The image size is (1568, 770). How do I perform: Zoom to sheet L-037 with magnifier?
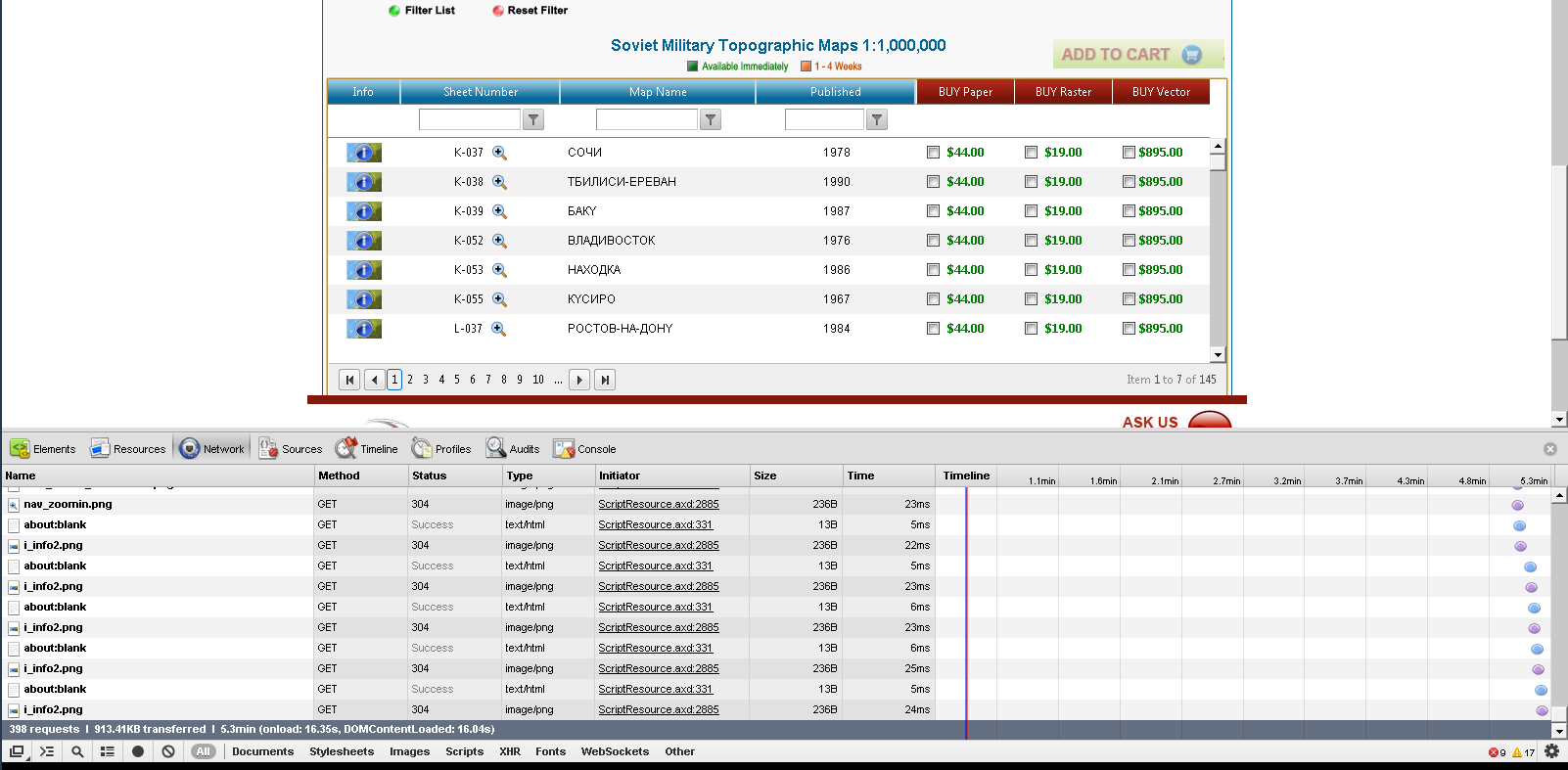point(499,329)
